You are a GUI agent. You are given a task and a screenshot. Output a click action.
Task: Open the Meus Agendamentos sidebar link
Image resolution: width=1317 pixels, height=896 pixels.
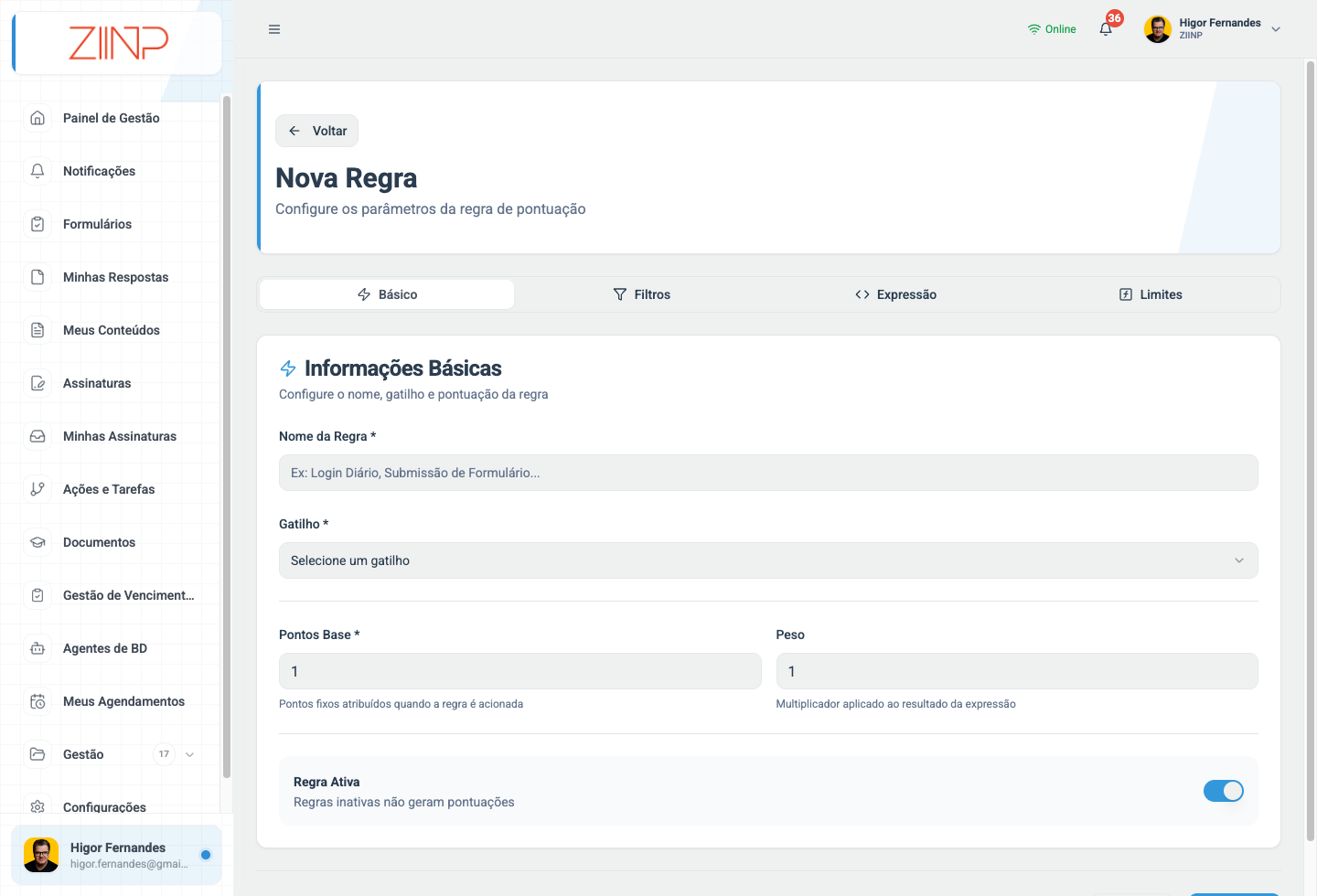click(x=123, y=701)
